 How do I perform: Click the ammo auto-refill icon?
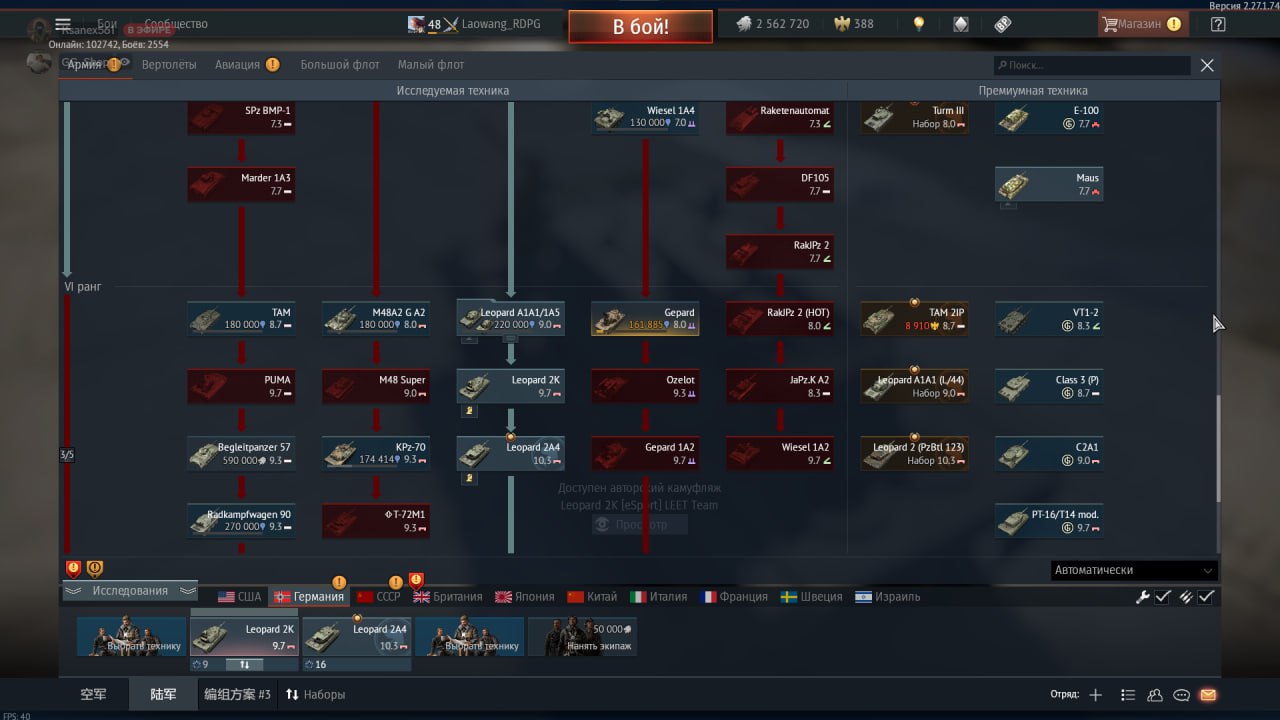[1186, 597]
